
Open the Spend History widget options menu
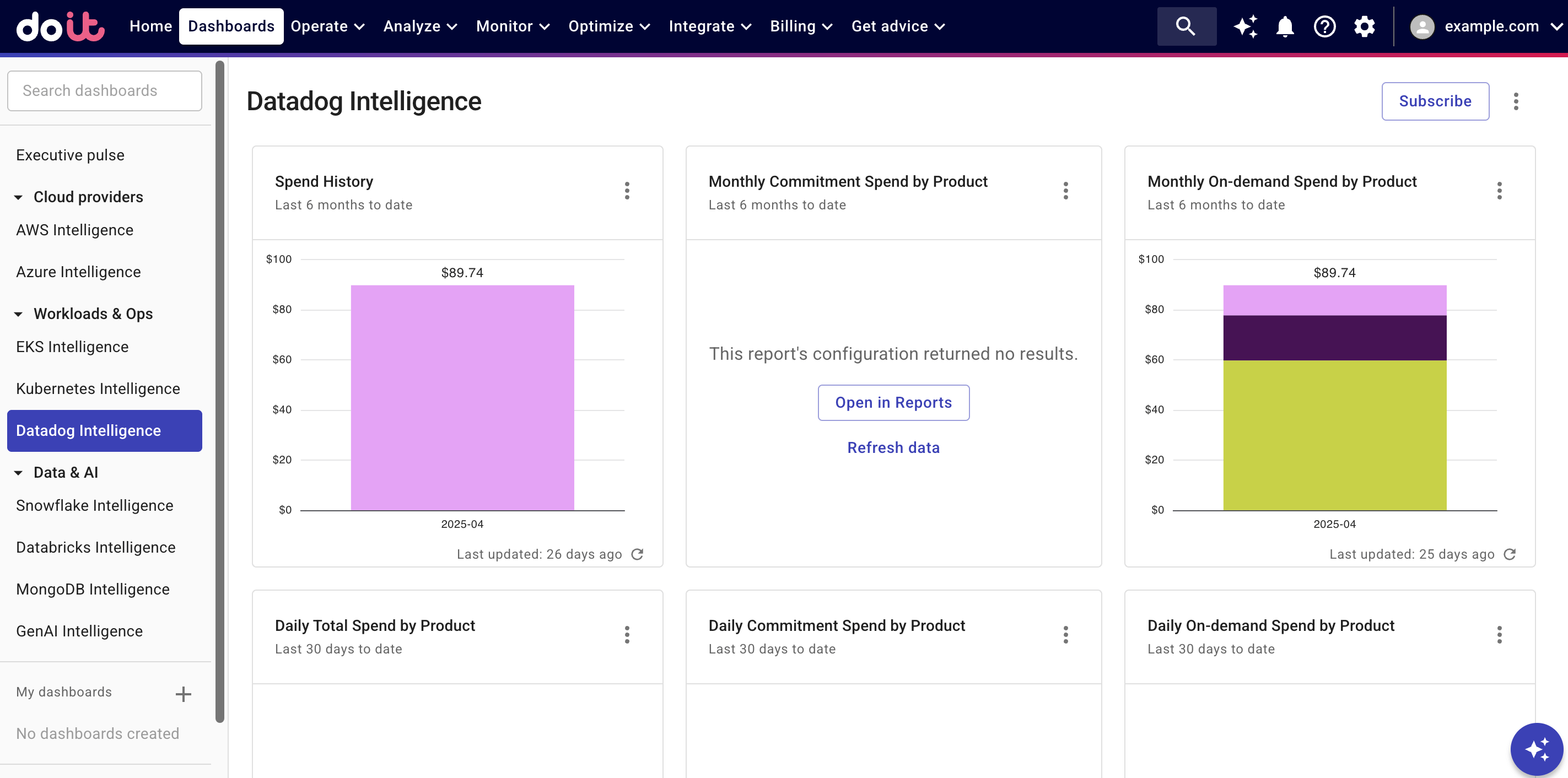tap(627, 191)
